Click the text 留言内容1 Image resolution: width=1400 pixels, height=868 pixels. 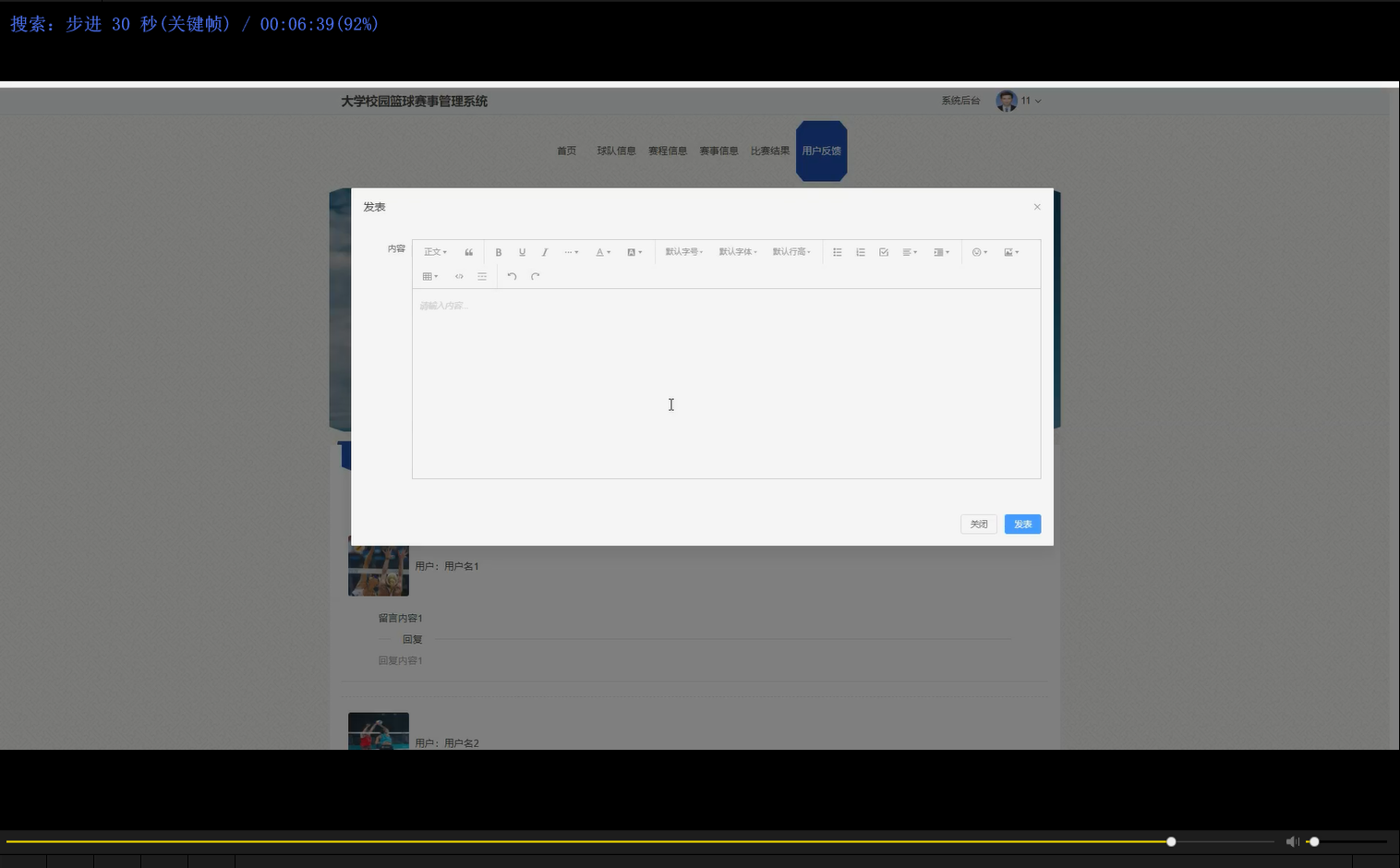pos(400,618)
